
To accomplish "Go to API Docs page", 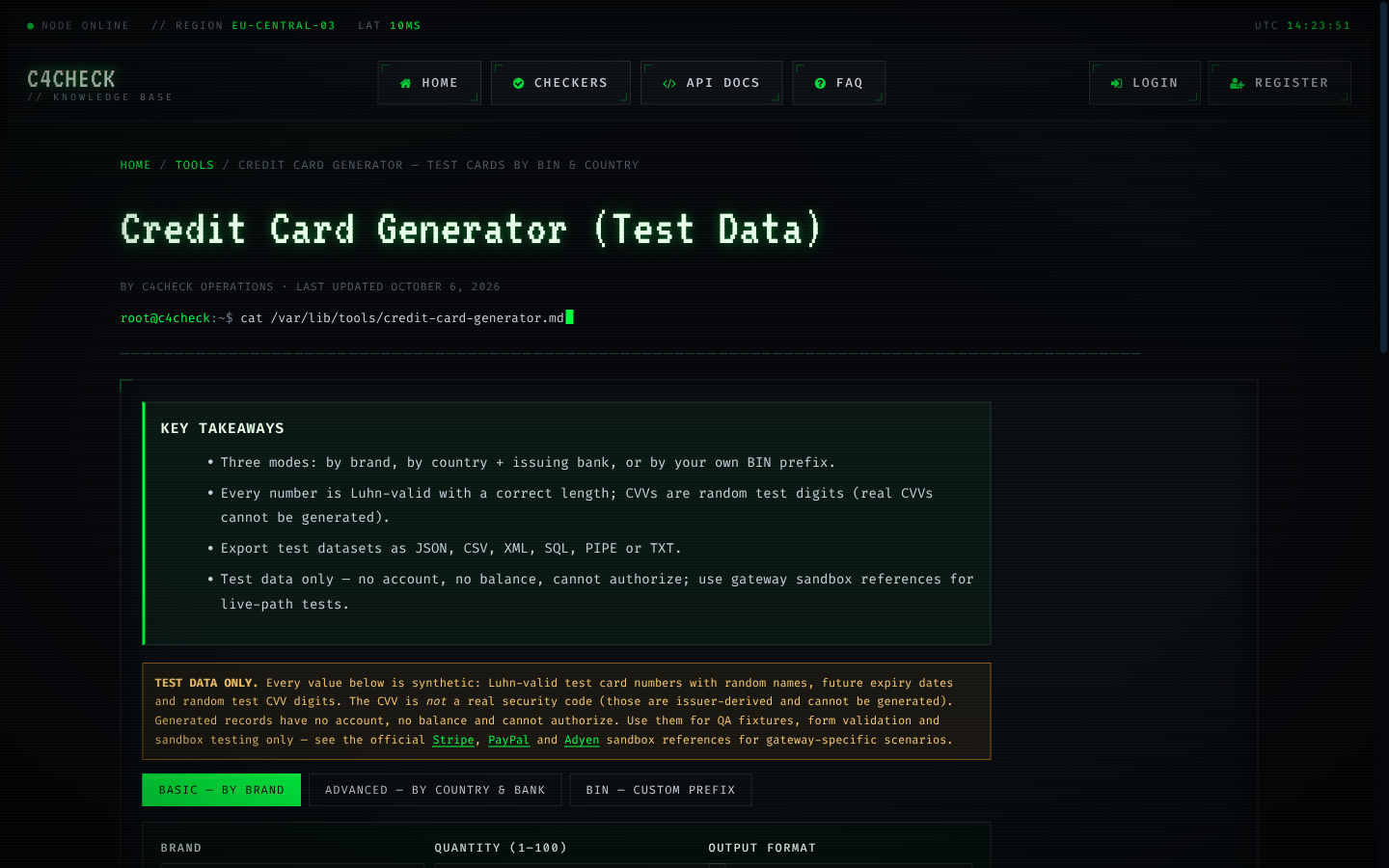I will pos(712,83).
